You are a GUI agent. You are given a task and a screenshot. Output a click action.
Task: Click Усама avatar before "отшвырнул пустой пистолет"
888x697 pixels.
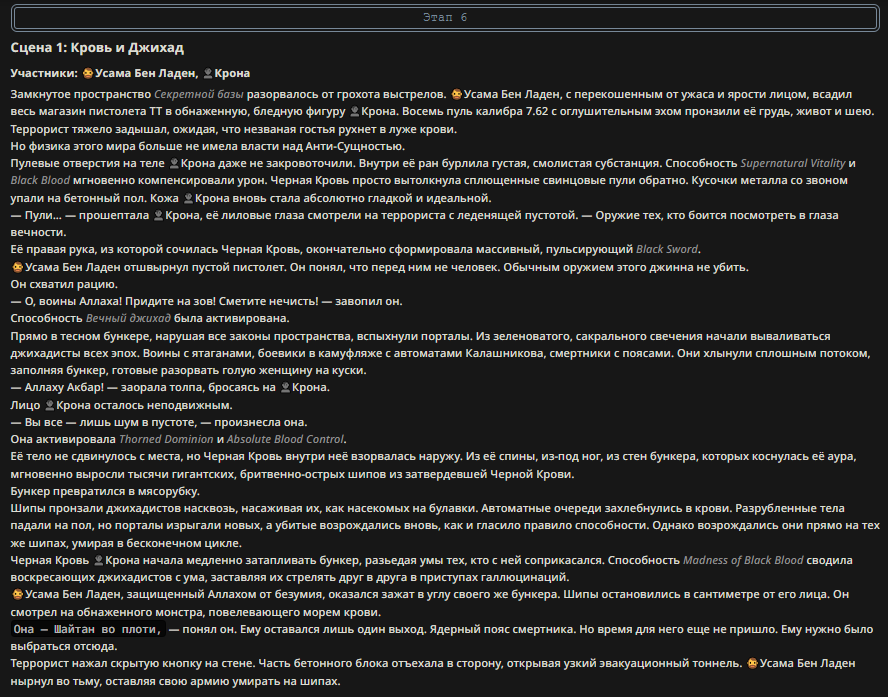18,267
